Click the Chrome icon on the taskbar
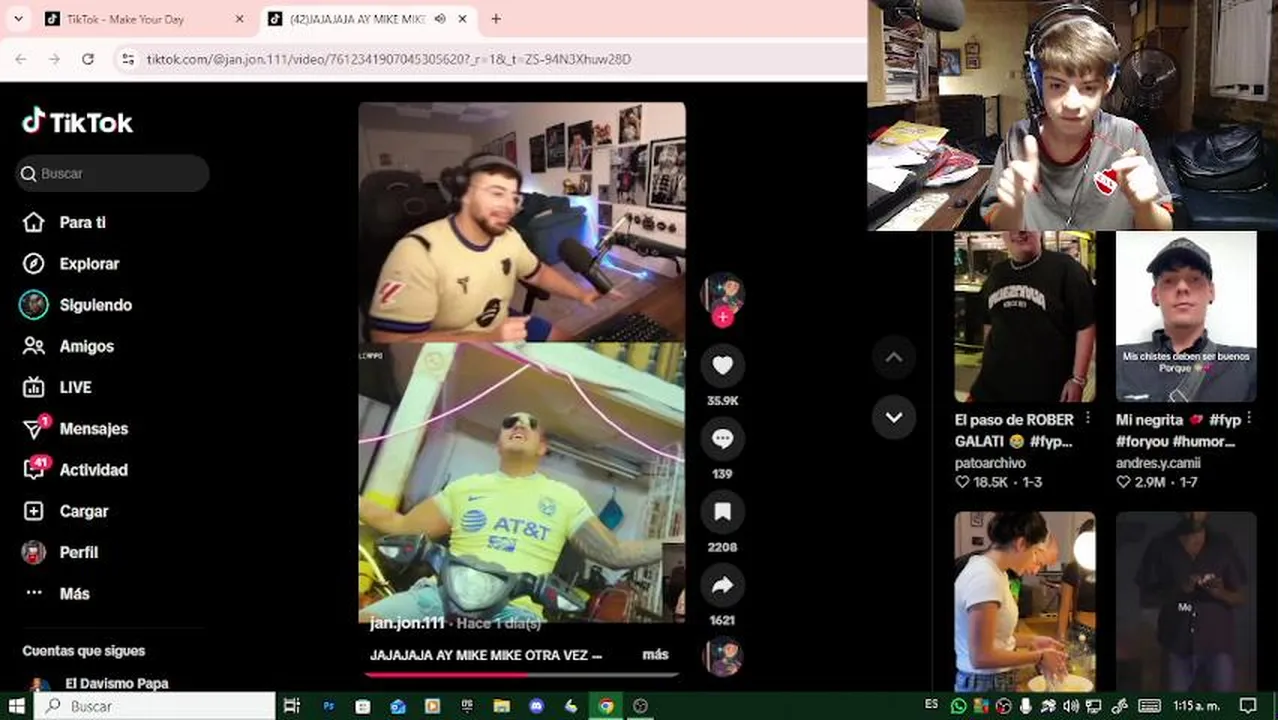 click(x=606, y=706)
